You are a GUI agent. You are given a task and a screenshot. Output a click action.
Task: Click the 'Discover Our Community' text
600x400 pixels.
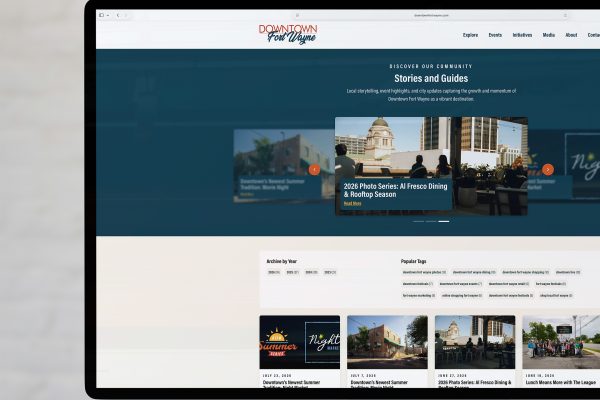click(431, 66)
